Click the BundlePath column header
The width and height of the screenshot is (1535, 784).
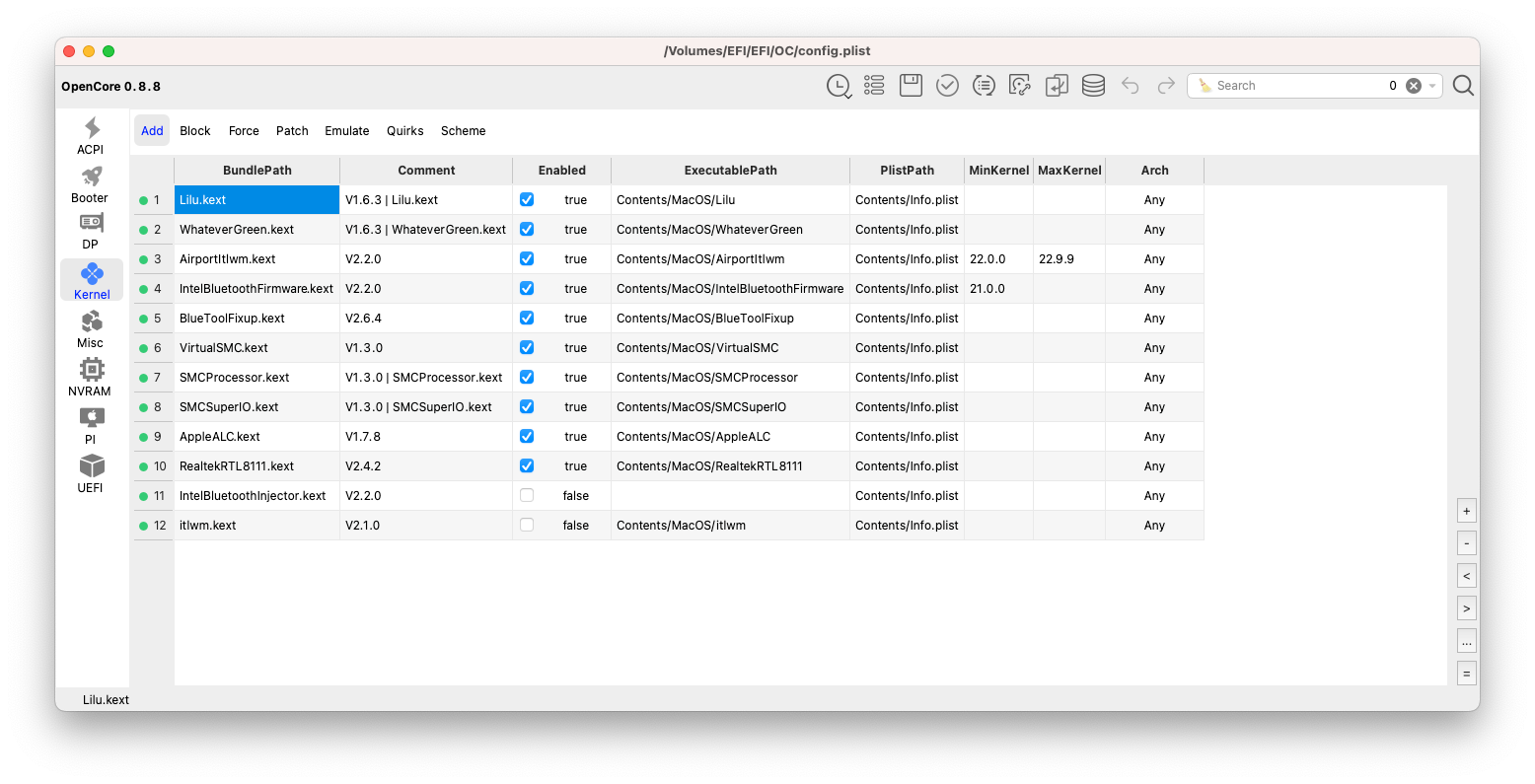(x=257, y=170)
